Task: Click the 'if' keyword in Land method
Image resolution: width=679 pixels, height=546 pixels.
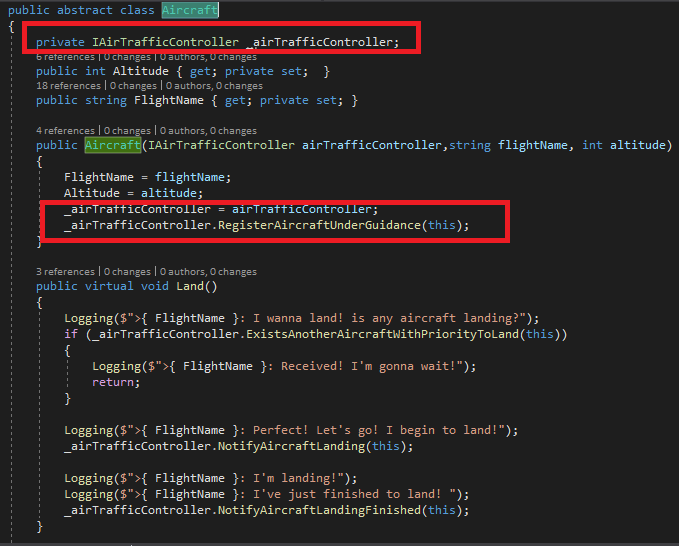Action: coord(71,334)
